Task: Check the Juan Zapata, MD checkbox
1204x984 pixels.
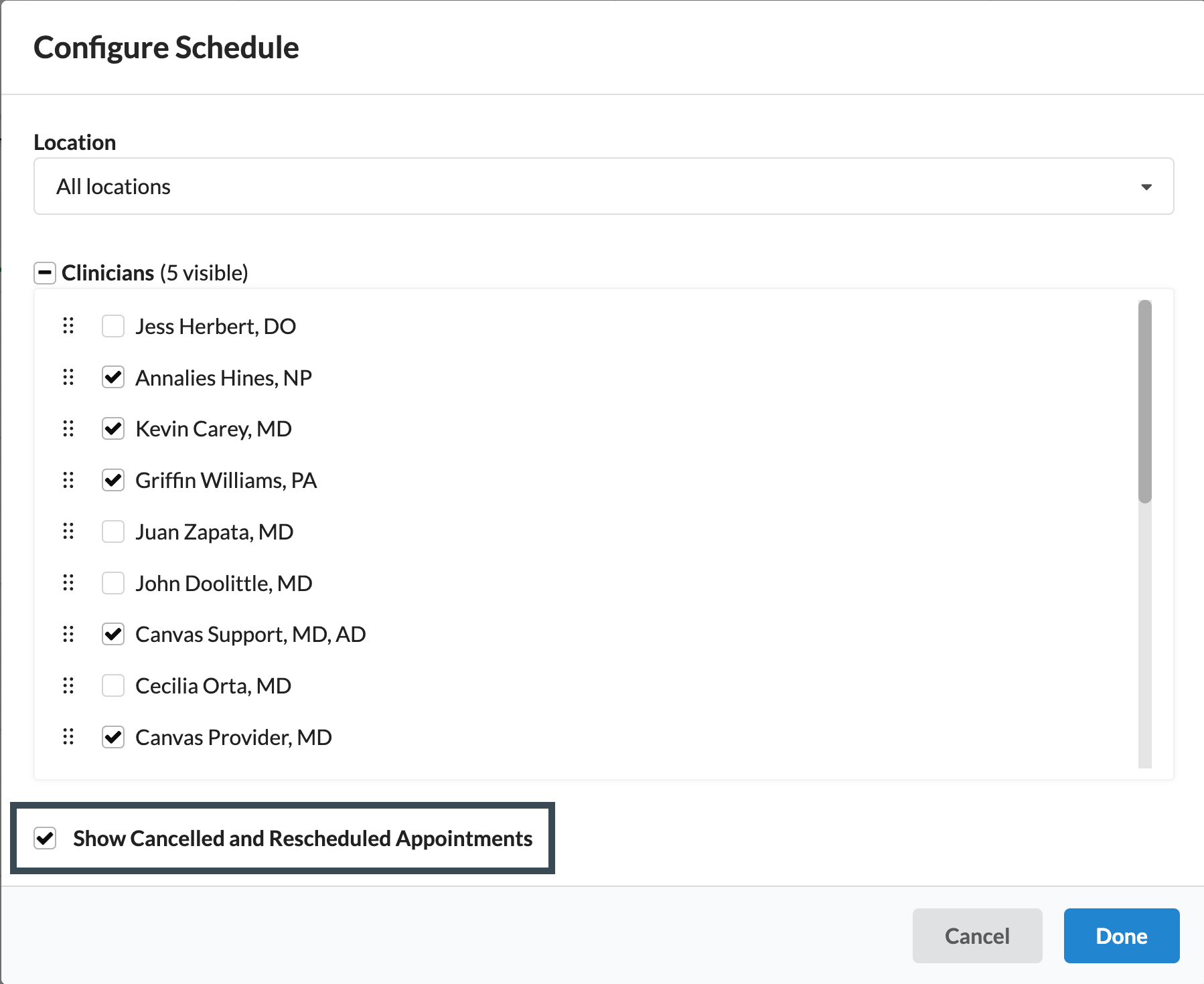Action: [113, 531]
